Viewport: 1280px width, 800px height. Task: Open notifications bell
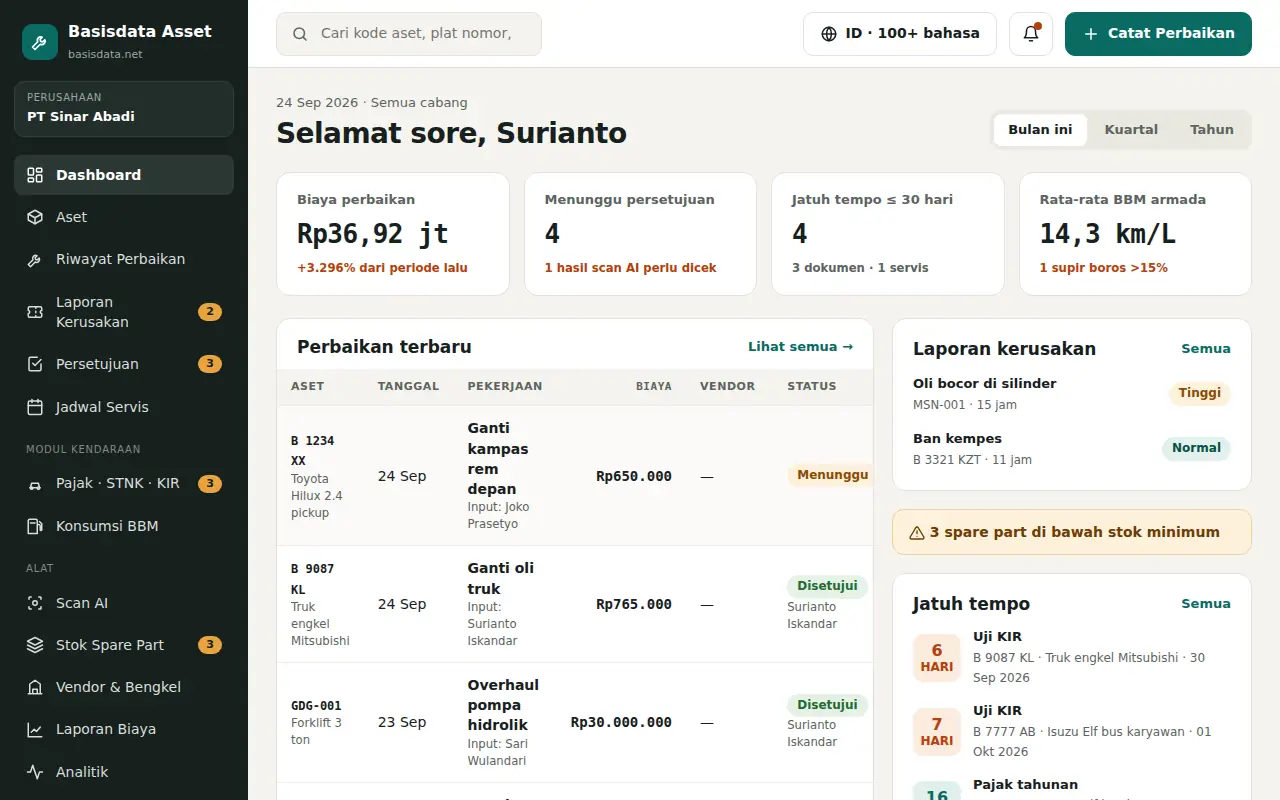pyautogui.click(x=1031, y=34)
